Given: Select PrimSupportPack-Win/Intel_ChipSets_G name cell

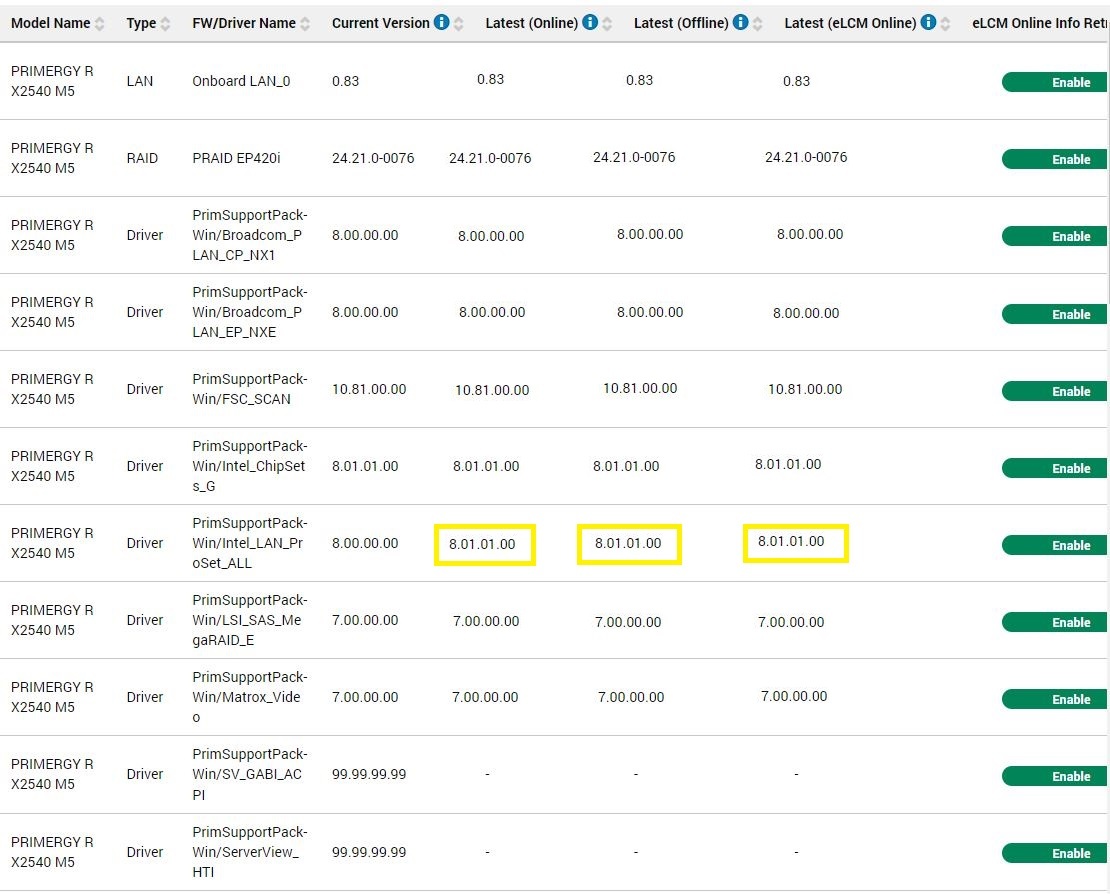Looking at the screenshot, I should (250, 466).
